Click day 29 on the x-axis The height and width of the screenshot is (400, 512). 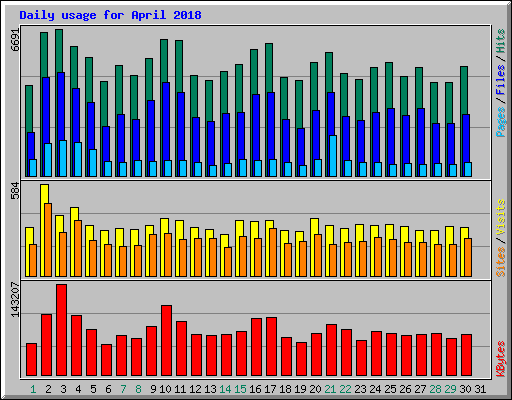point(450,389)
